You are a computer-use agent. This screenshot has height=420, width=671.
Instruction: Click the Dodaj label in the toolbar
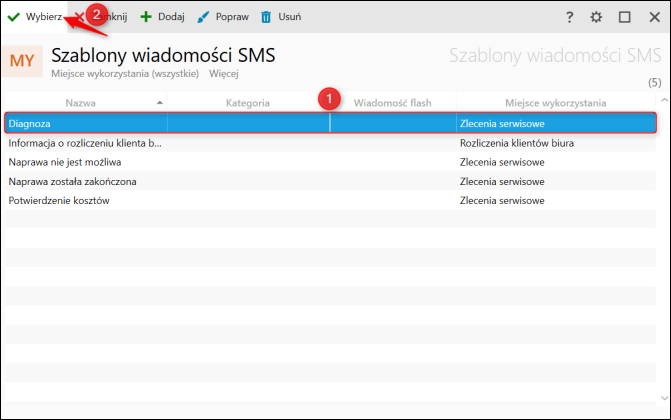(x=171, y=17)
